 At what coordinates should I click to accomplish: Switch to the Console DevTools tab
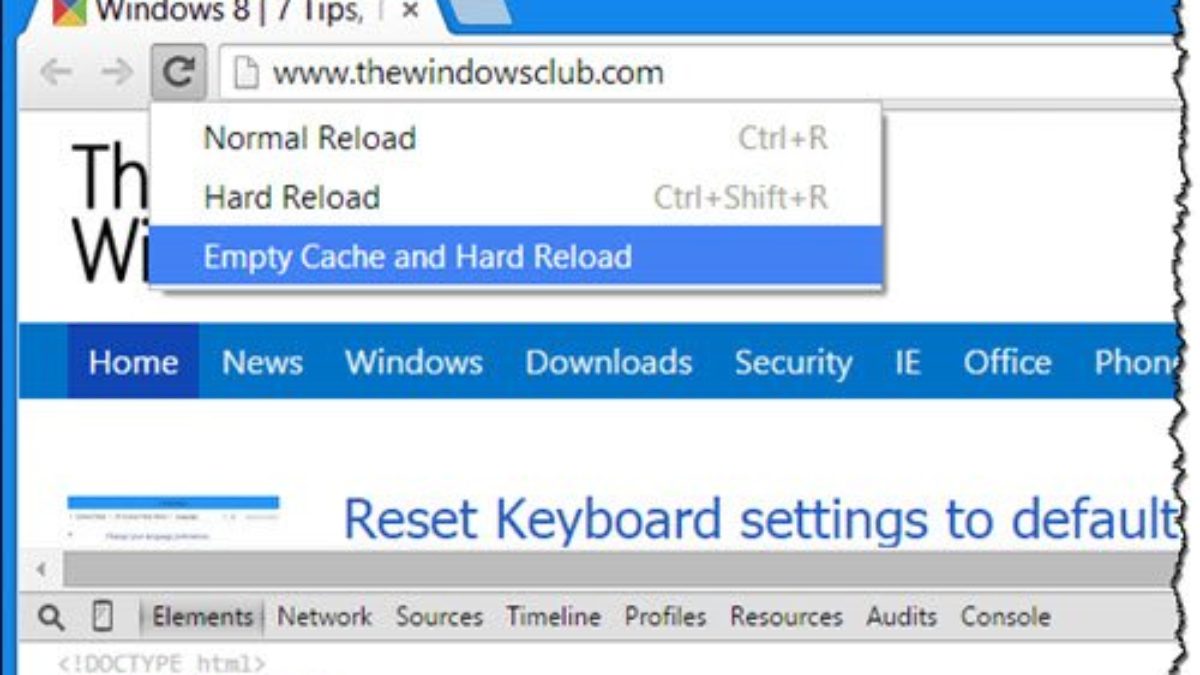pyautogui.click(x=1005, y=617)
